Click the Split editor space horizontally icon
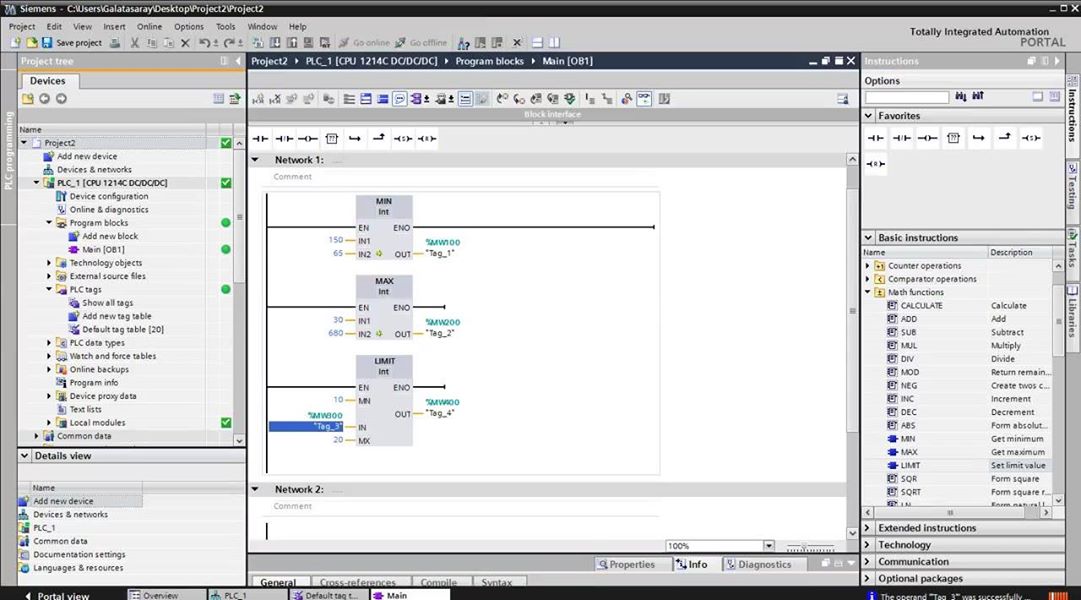 [x=537, y=43]
